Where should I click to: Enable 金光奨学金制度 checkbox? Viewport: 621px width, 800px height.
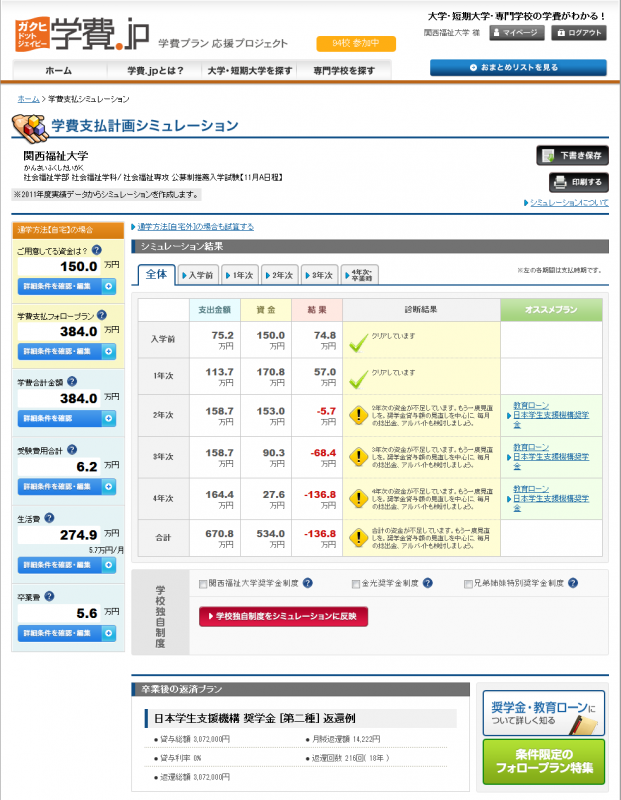pos(356,584)
